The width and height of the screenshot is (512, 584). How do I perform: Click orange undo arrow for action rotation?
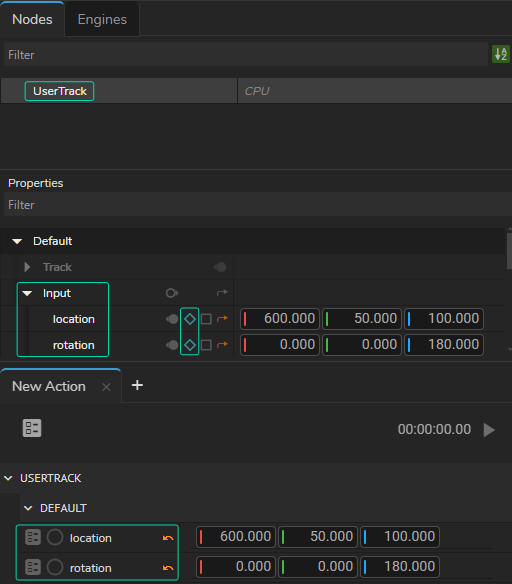[168, 568]
